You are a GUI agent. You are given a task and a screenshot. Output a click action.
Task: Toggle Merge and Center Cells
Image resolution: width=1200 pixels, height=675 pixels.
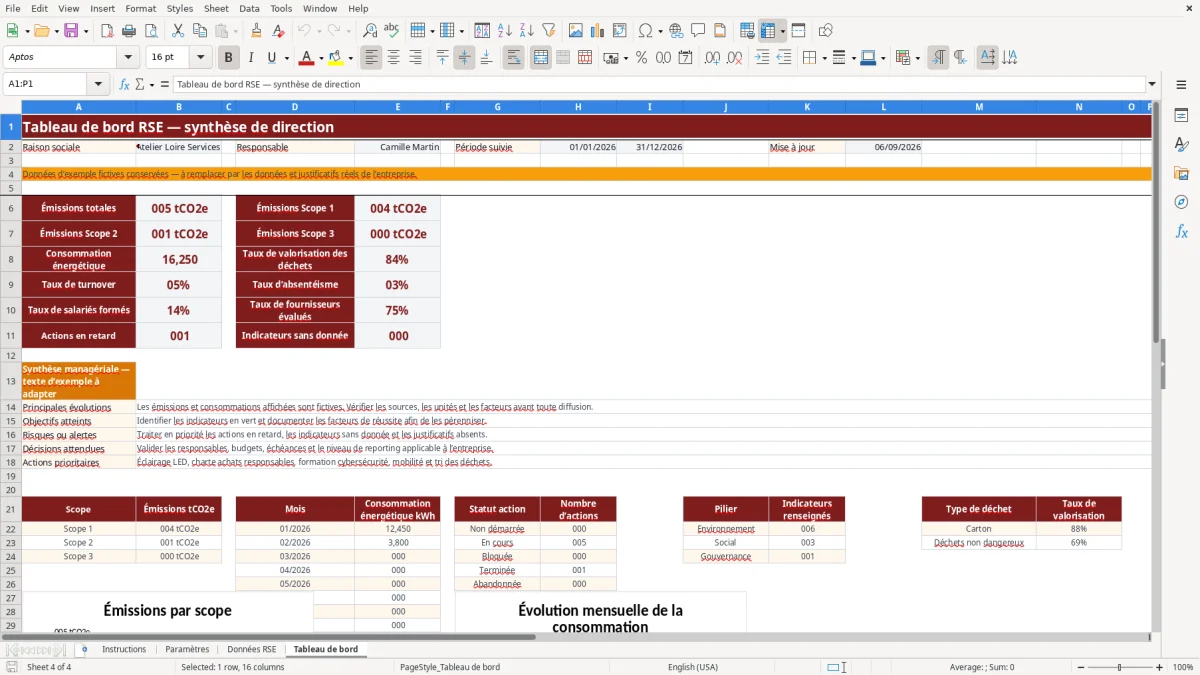point(540,58)
